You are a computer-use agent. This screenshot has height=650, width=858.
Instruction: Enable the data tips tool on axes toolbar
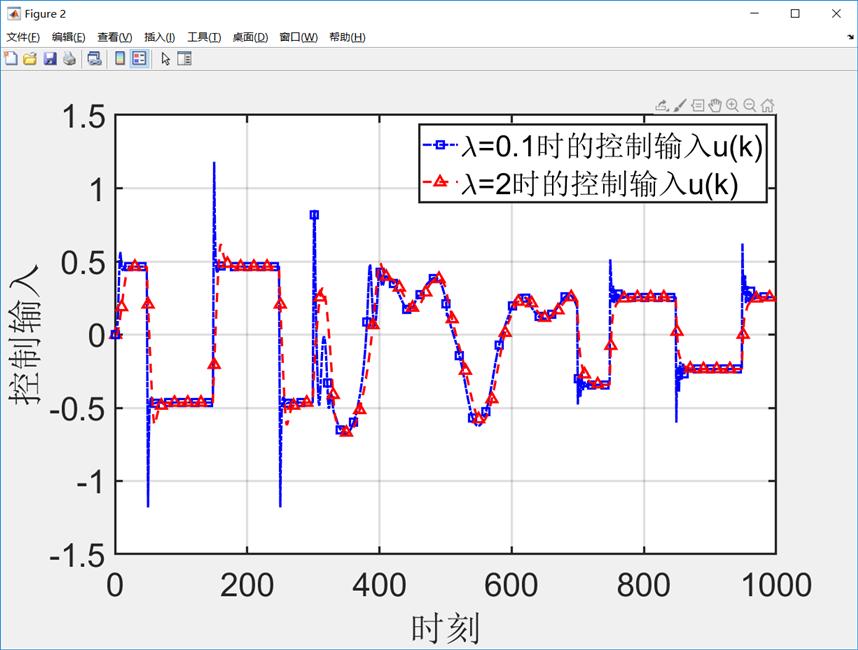coord(698,105)
